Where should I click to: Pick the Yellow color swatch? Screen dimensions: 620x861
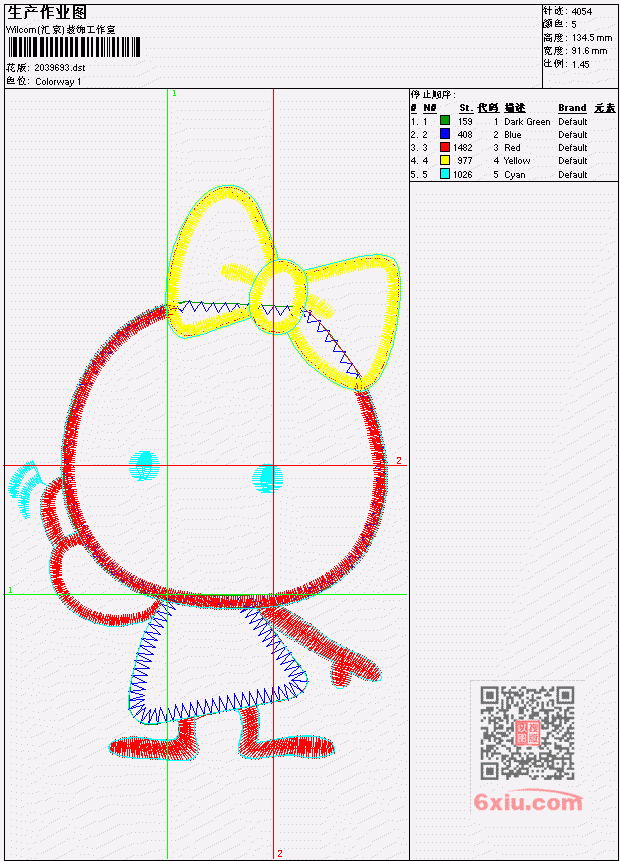pyautogui.click(x=445, y=160)
